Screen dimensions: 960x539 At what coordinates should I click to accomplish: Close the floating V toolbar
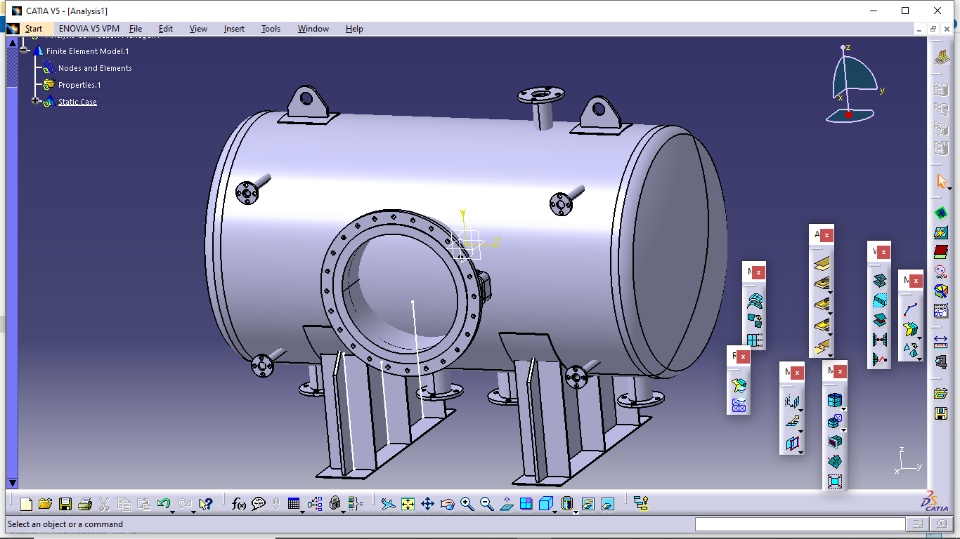point(883,252)
